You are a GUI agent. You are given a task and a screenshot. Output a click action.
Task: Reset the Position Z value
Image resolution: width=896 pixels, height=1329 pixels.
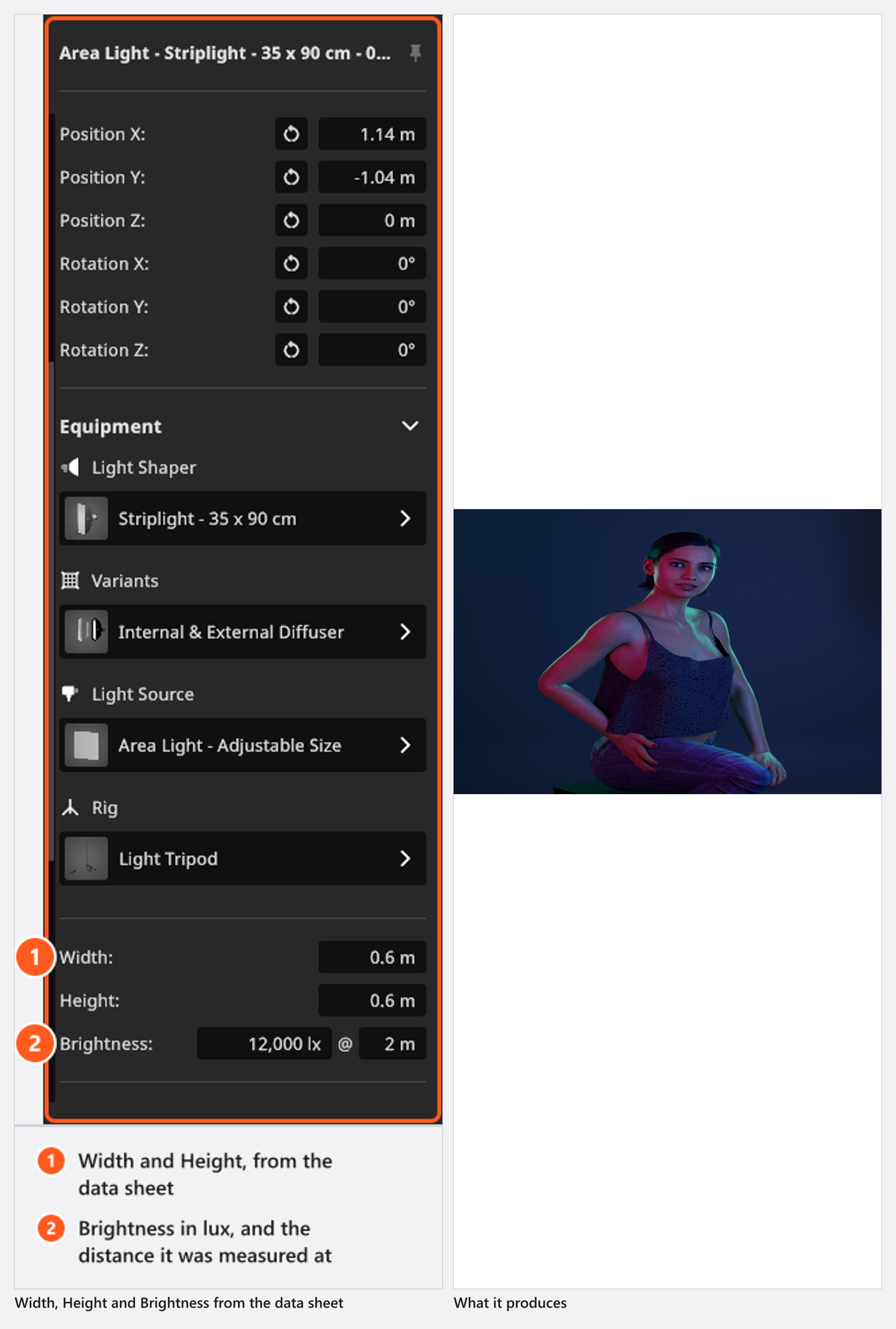(291, 221)
